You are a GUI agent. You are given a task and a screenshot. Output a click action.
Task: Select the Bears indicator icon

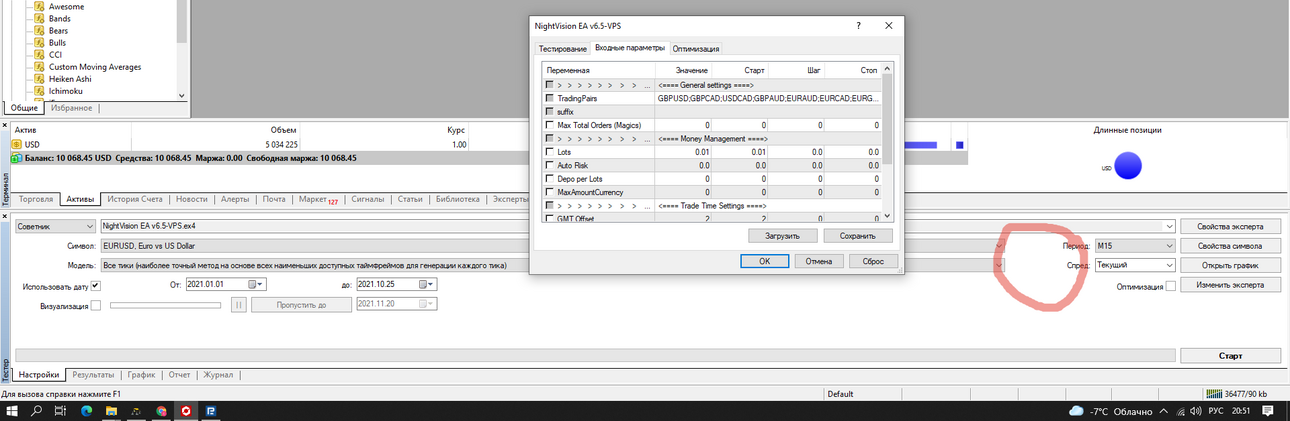[x=41, y=30]
